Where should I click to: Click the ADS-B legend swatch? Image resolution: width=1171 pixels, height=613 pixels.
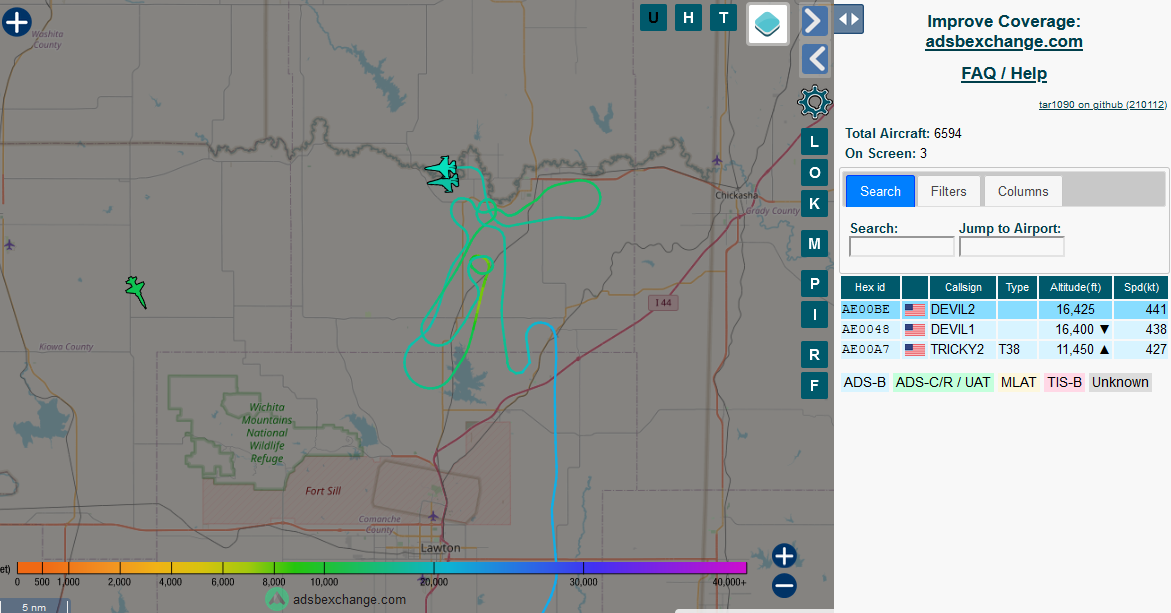(865, 382)
